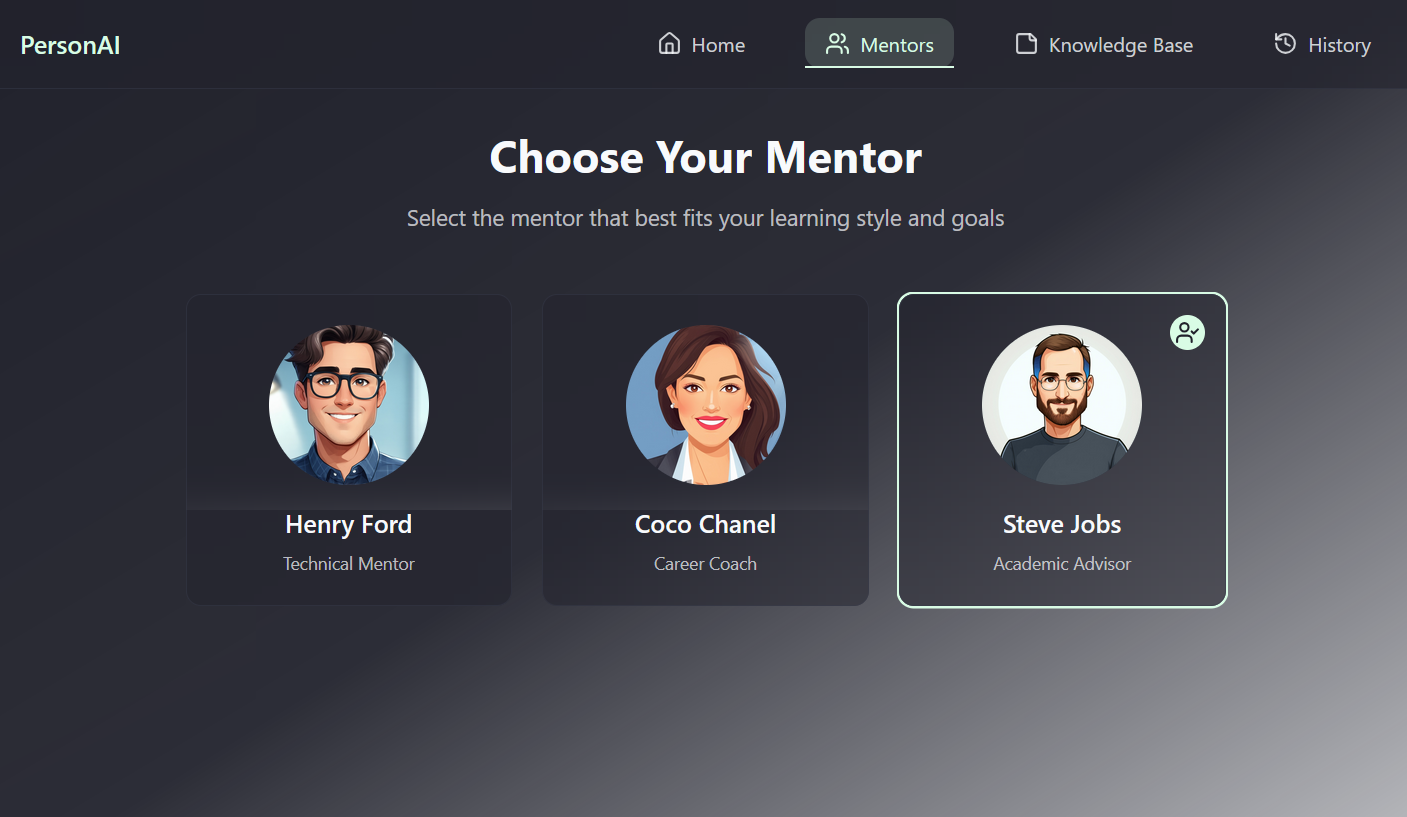Screen dimensions: 1407x817
Task: Open the History tab
Action: coord(1322,44)
